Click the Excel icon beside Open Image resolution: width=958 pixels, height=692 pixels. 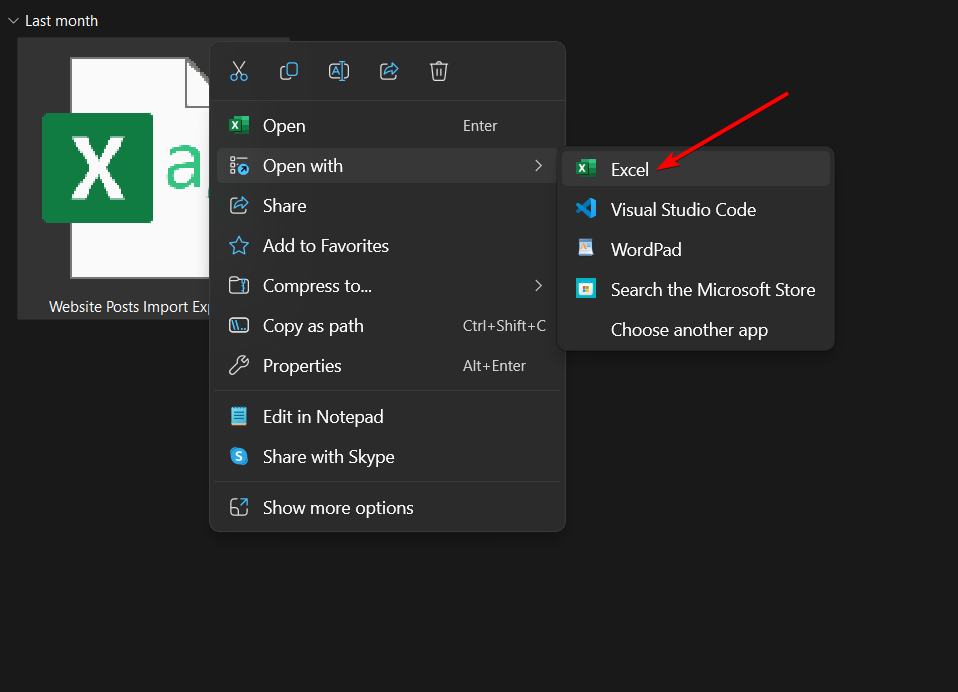pos(239,125)
